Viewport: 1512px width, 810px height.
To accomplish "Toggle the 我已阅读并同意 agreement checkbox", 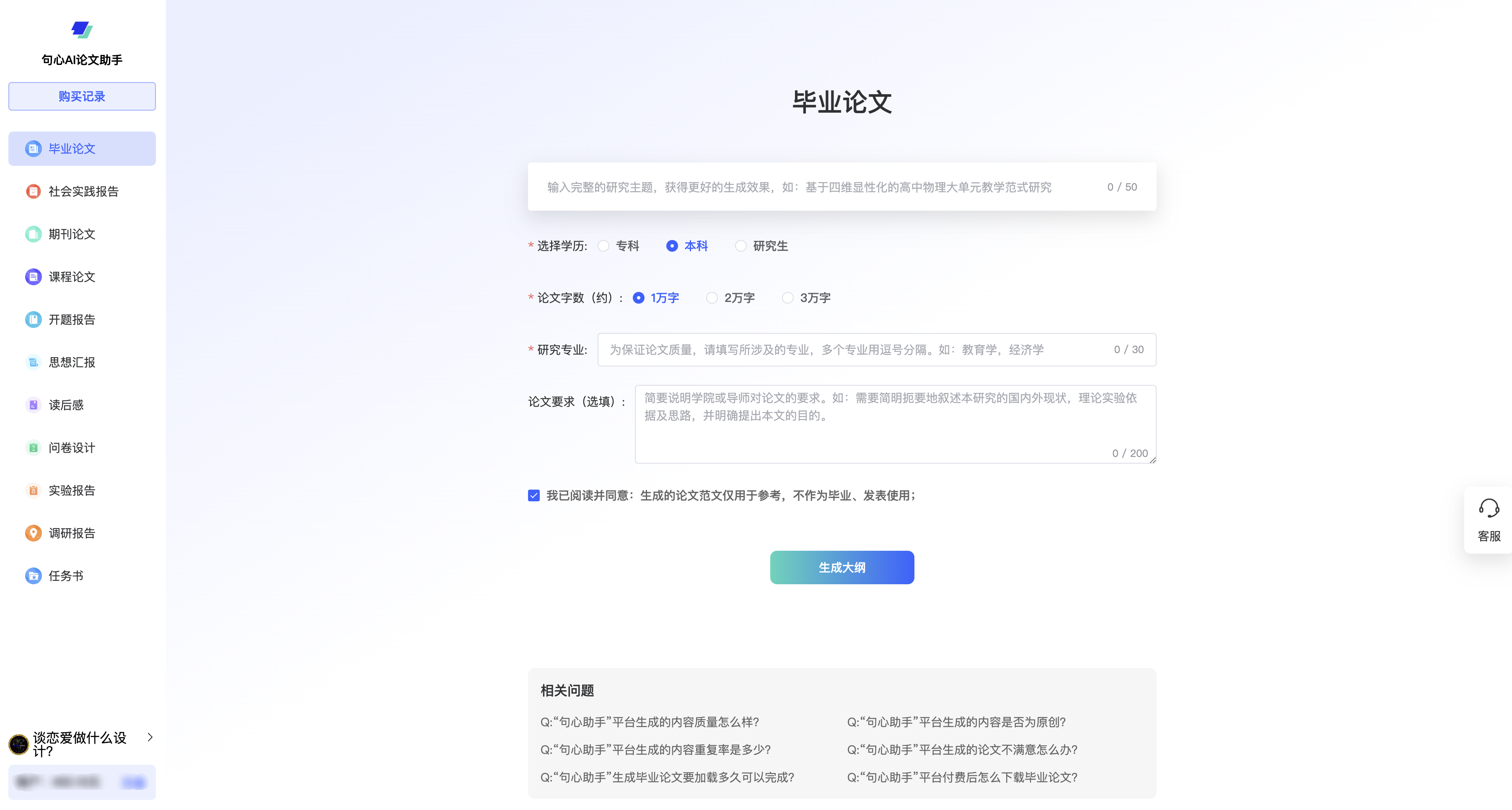I will tap(533, 495).
